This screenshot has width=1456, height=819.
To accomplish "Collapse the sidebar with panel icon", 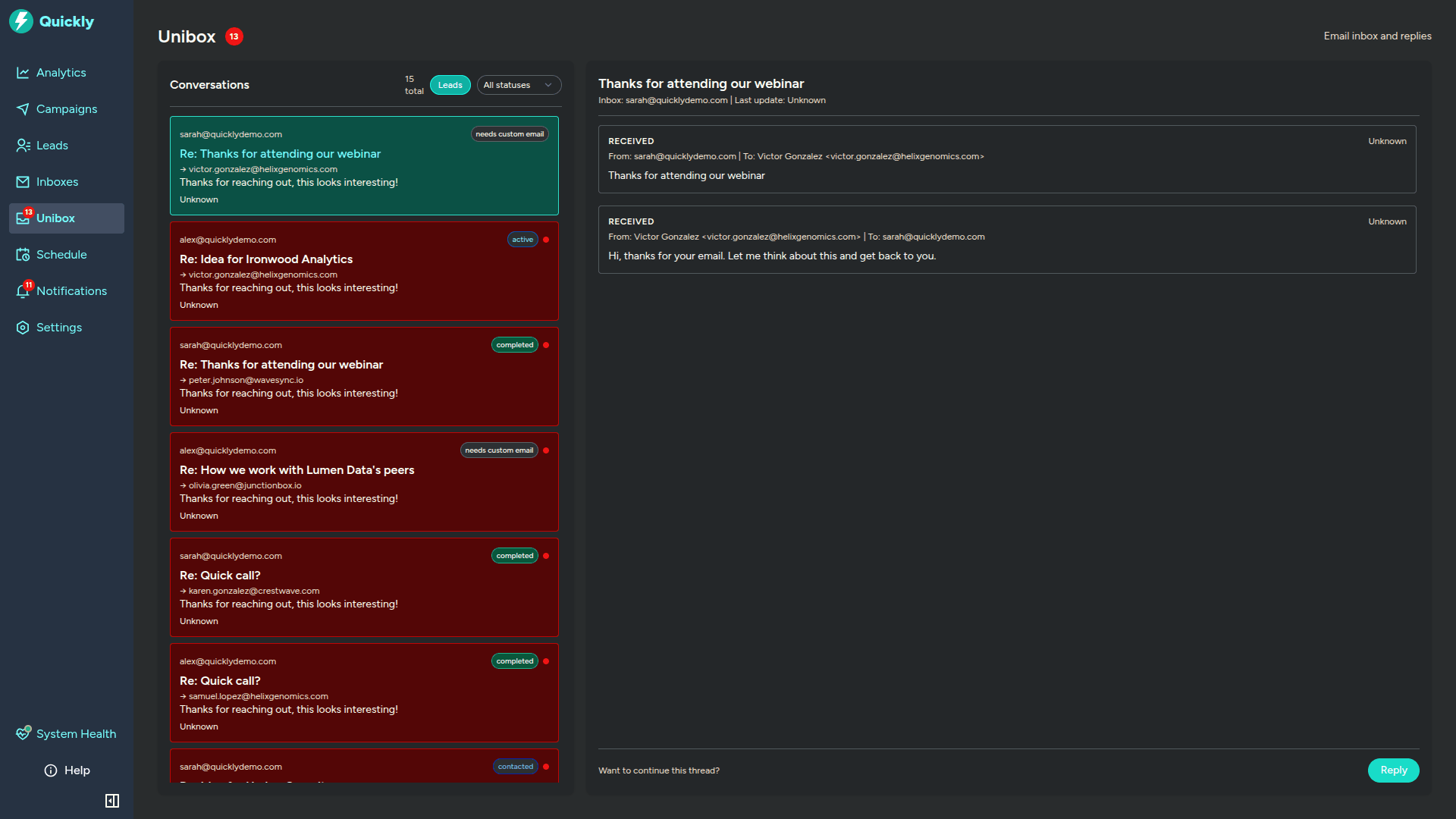I will pyautogui.click(x=112, y=801).
